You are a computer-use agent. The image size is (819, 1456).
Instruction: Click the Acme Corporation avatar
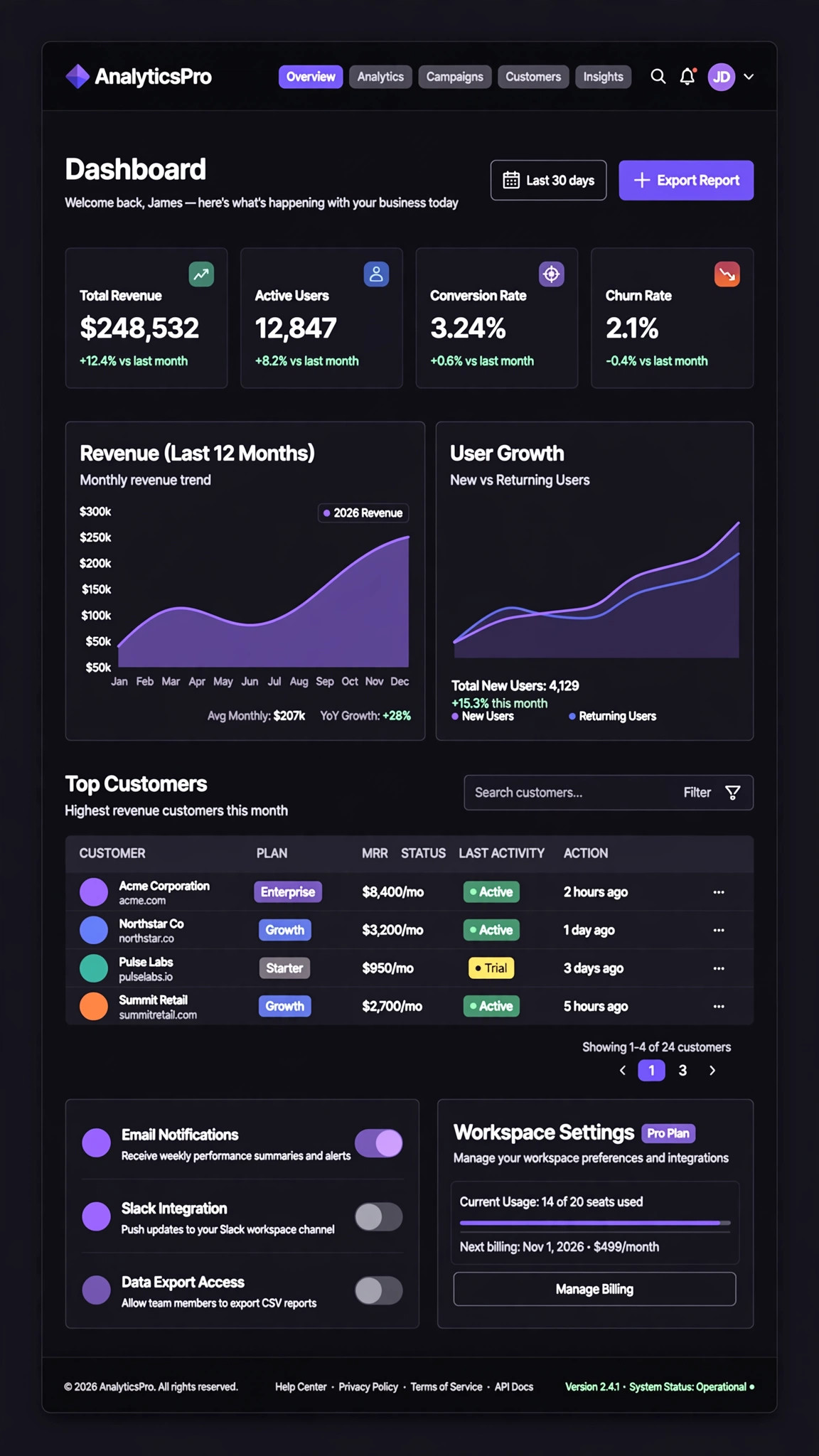click(94, 892)
